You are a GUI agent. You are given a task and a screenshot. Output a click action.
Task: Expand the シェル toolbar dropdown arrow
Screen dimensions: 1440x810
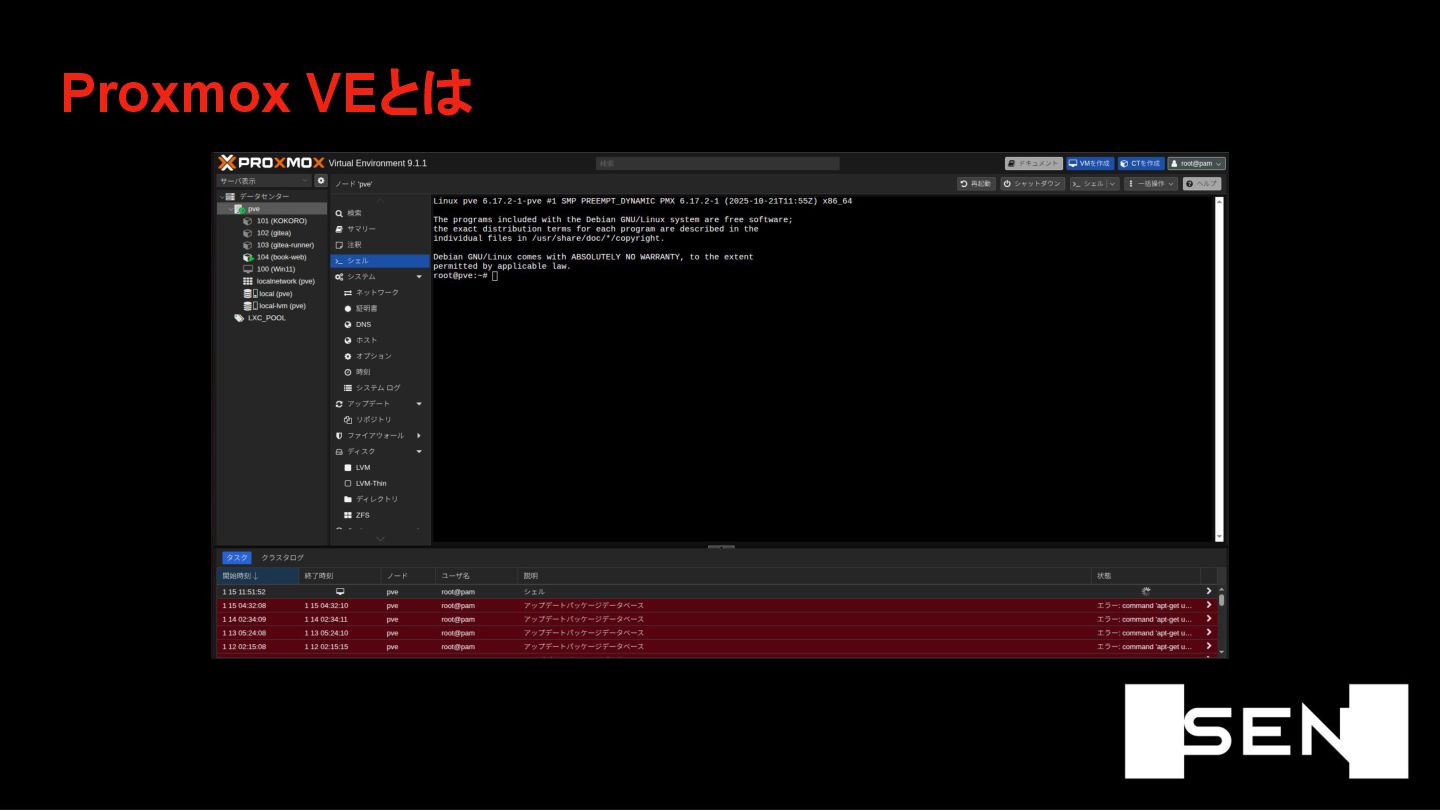(1113, 184)
